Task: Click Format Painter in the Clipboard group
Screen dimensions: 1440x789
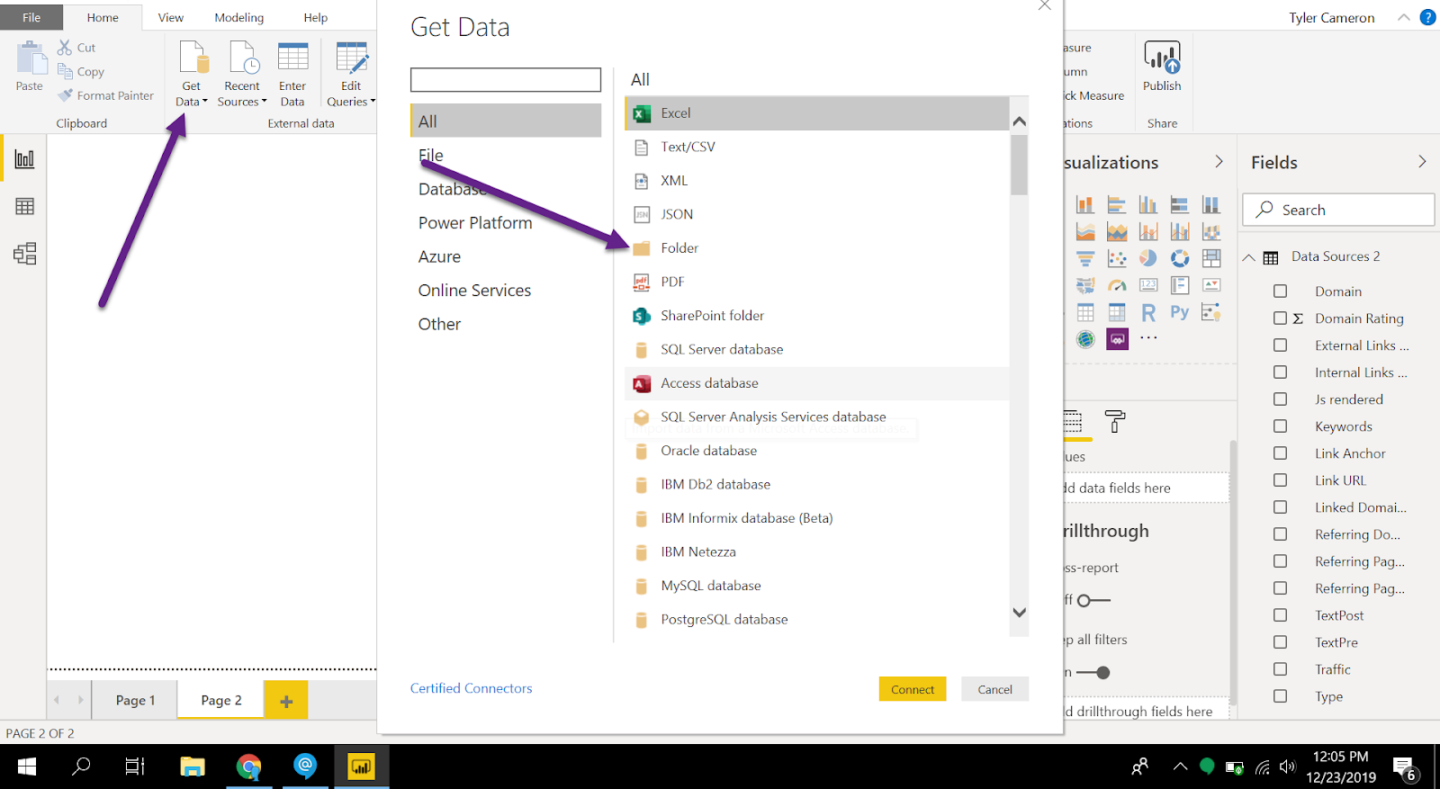Action: [105, 96]
